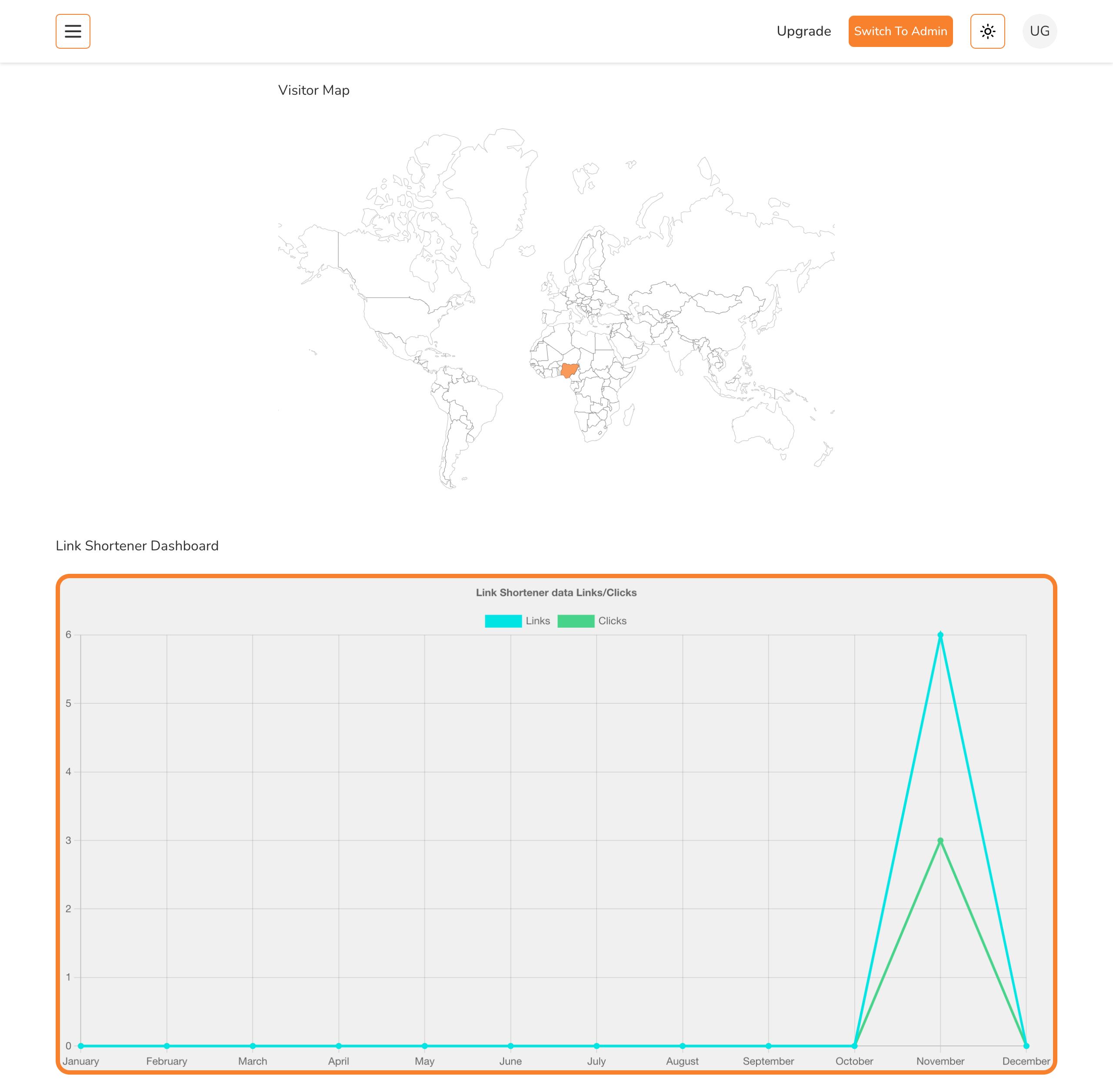This screenshot has width=1113, height=1092.
Task: Click Australia on the world map
Action: coord(763,426)
